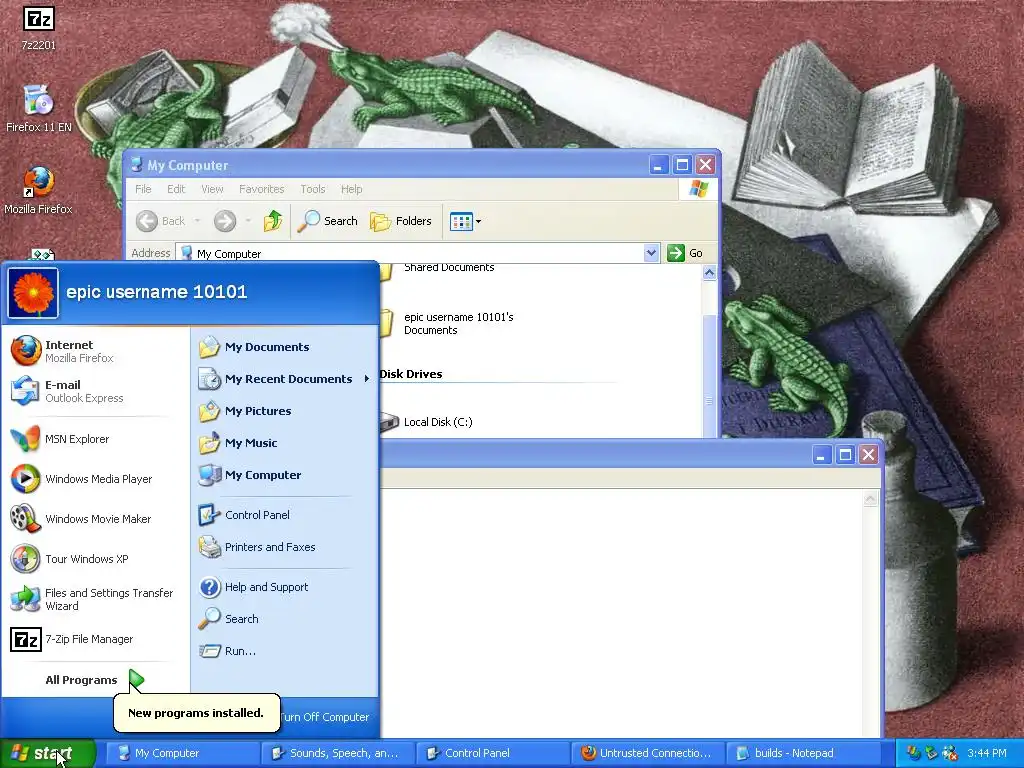
Task: Click the New programs installed balloon
Action: pos(197,712)
